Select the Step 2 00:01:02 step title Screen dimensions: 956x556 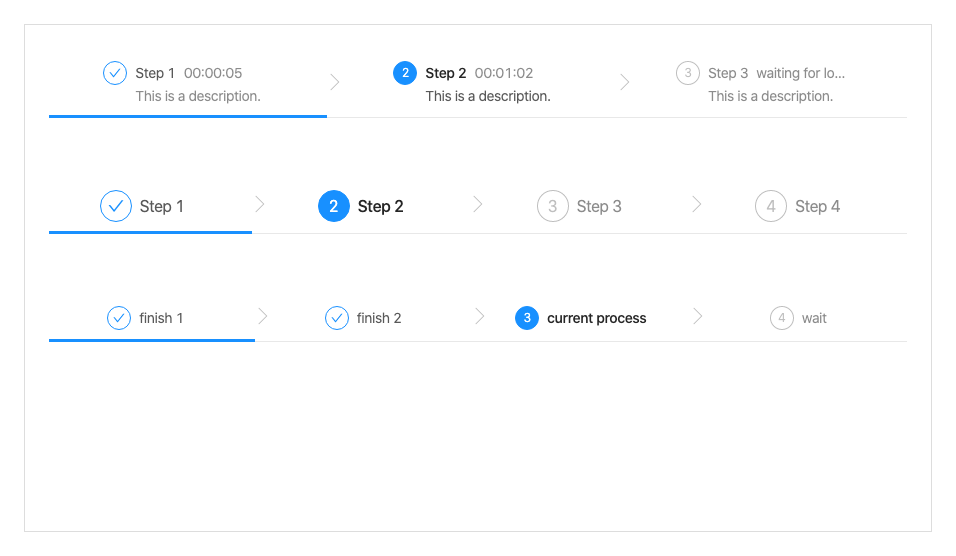click(x=446, y=73)
